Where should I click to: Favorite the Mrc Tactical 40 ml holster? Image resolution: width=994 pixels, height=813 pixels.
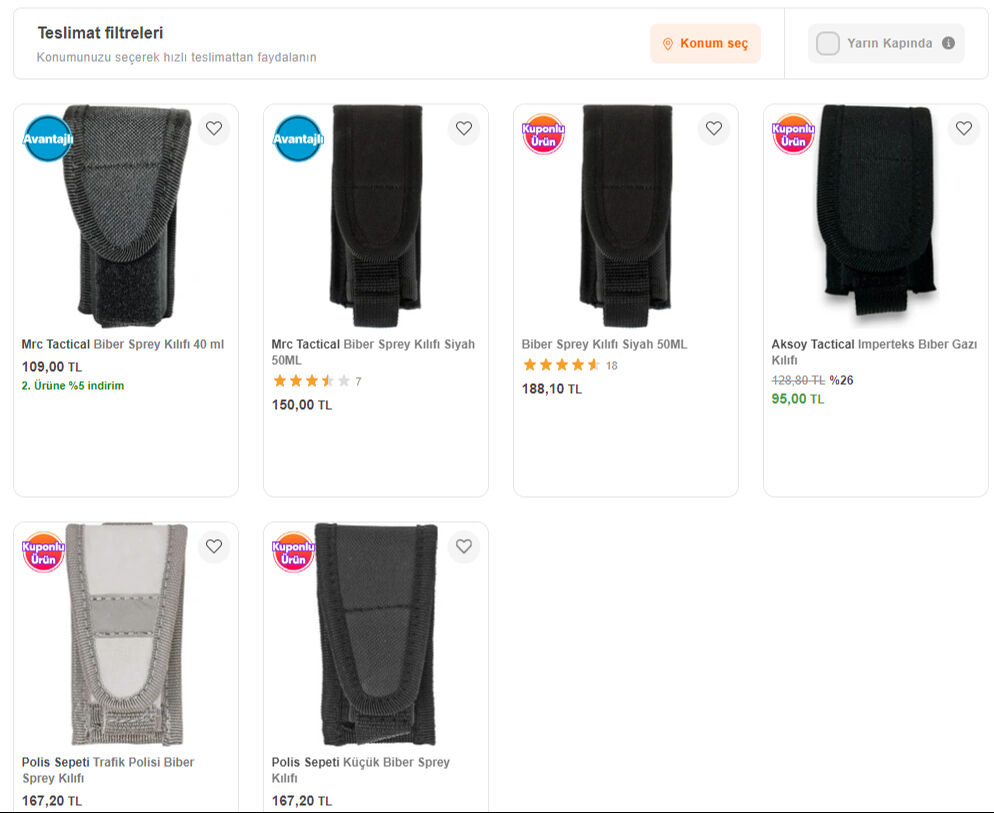tap(213, 129)
